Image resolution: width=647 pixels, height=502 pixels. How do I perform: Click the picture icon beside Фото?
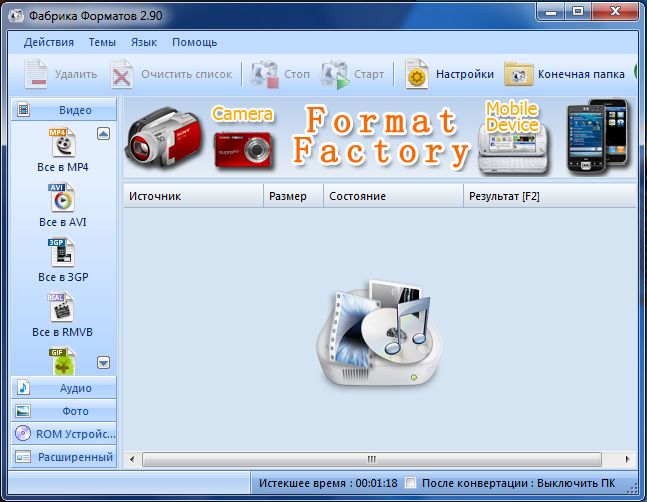tap(23, 411)
